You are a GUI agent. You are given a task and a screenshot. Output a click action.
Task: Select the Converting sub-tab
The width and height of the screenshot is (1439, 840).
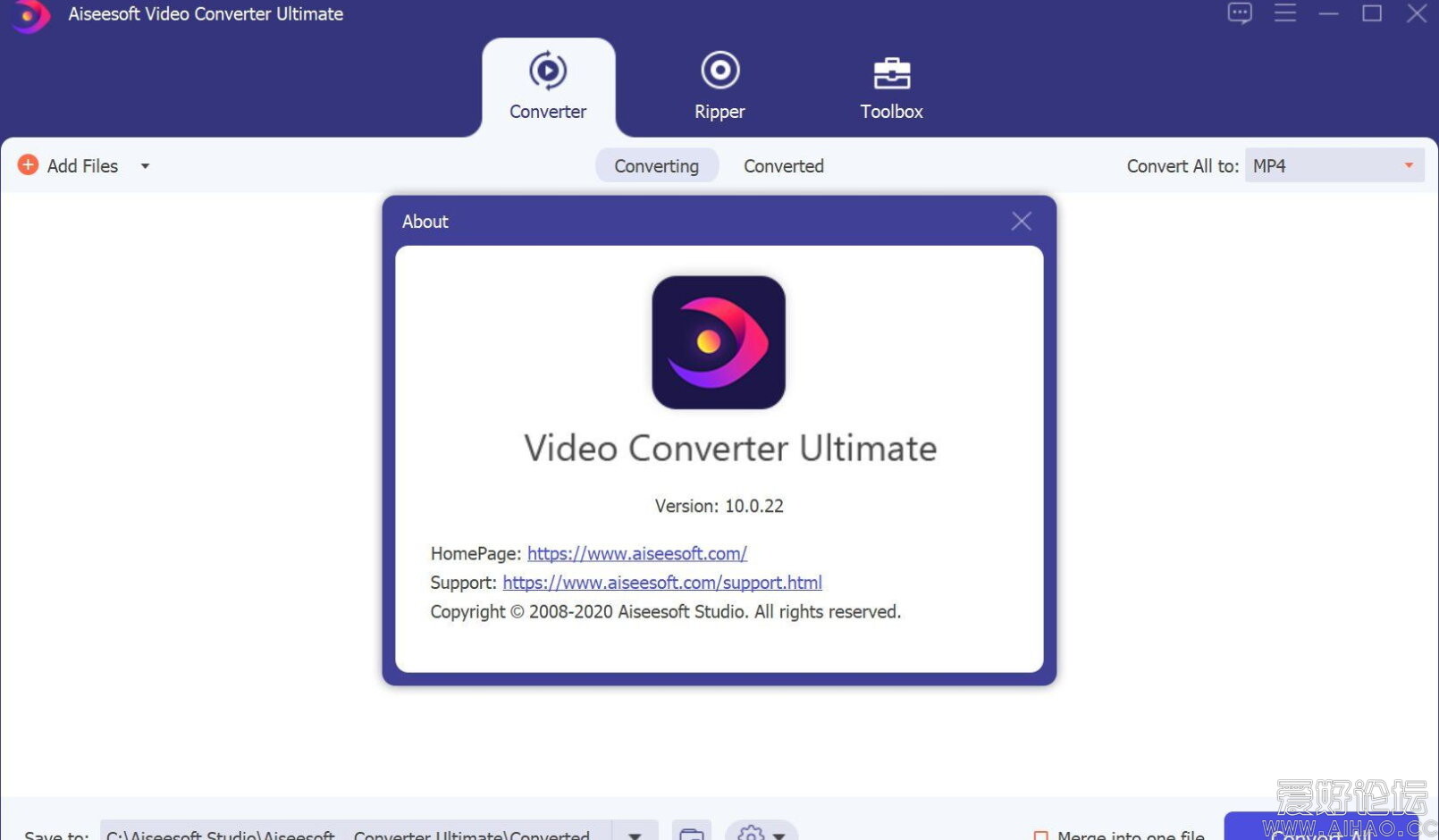pyautogui.click(x=657, y=166)
